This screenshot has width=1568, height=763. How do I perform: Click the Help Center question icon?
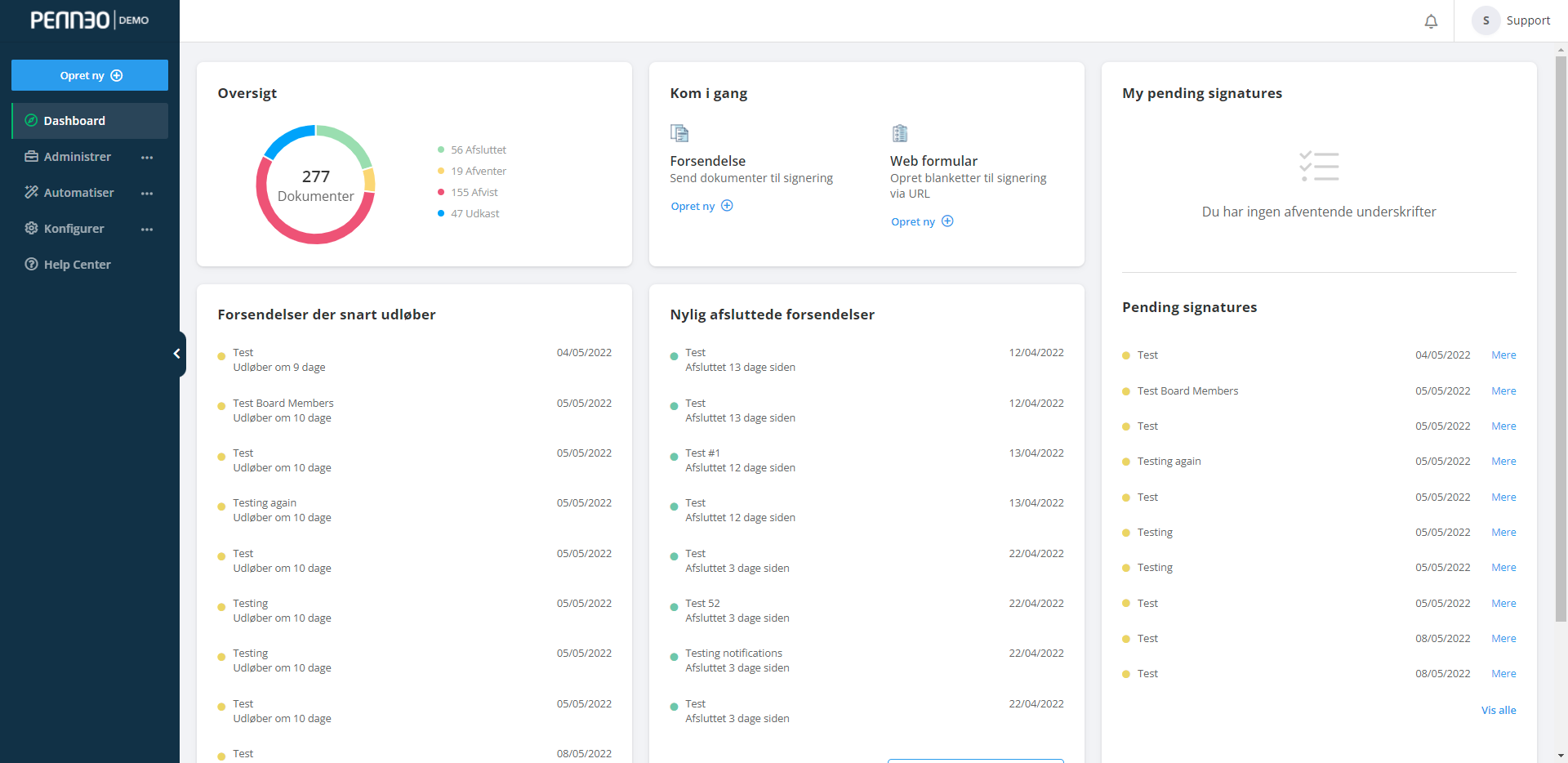[x=31, y=264]
